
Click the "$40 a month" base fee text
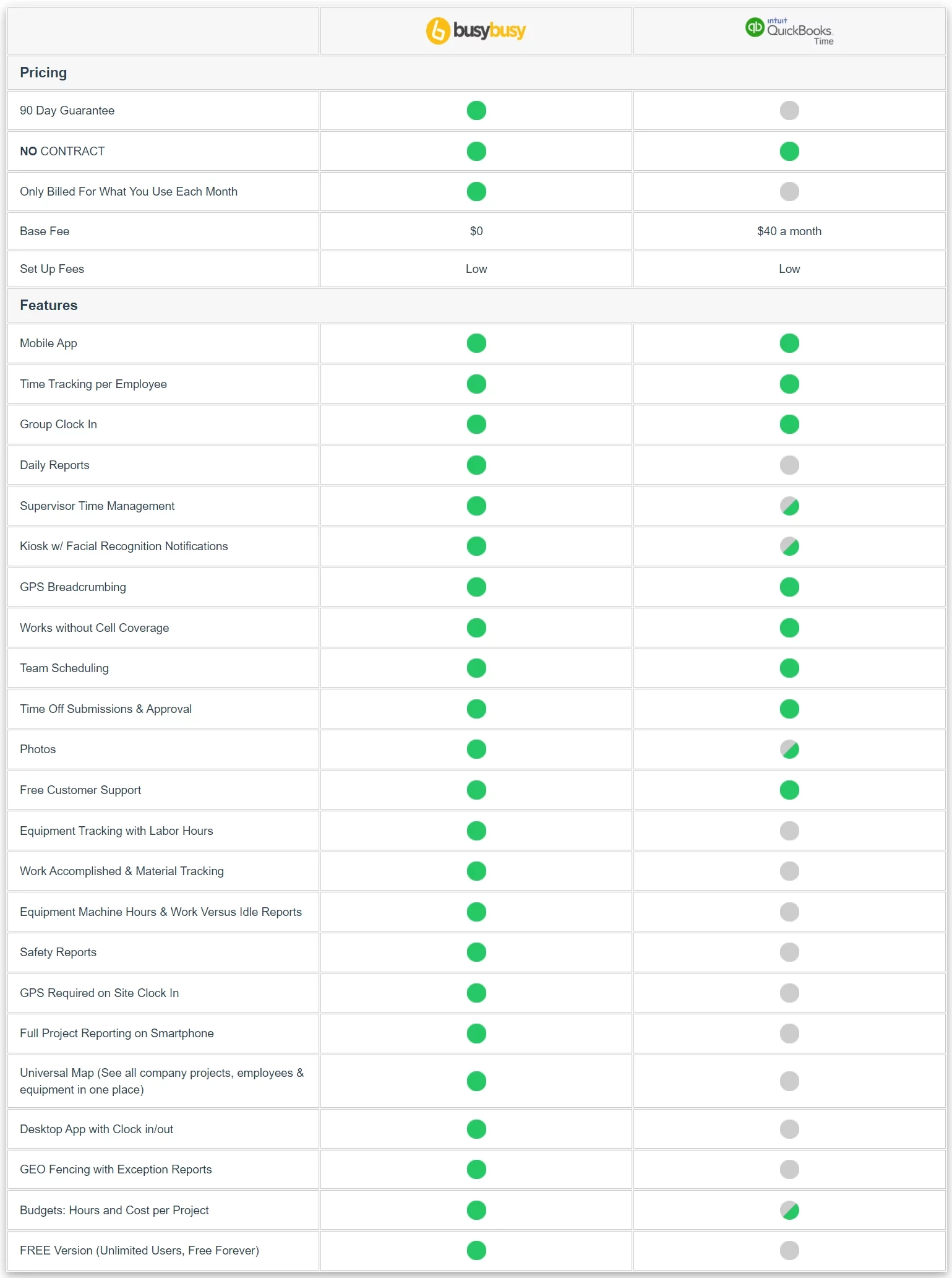[789, 231]
